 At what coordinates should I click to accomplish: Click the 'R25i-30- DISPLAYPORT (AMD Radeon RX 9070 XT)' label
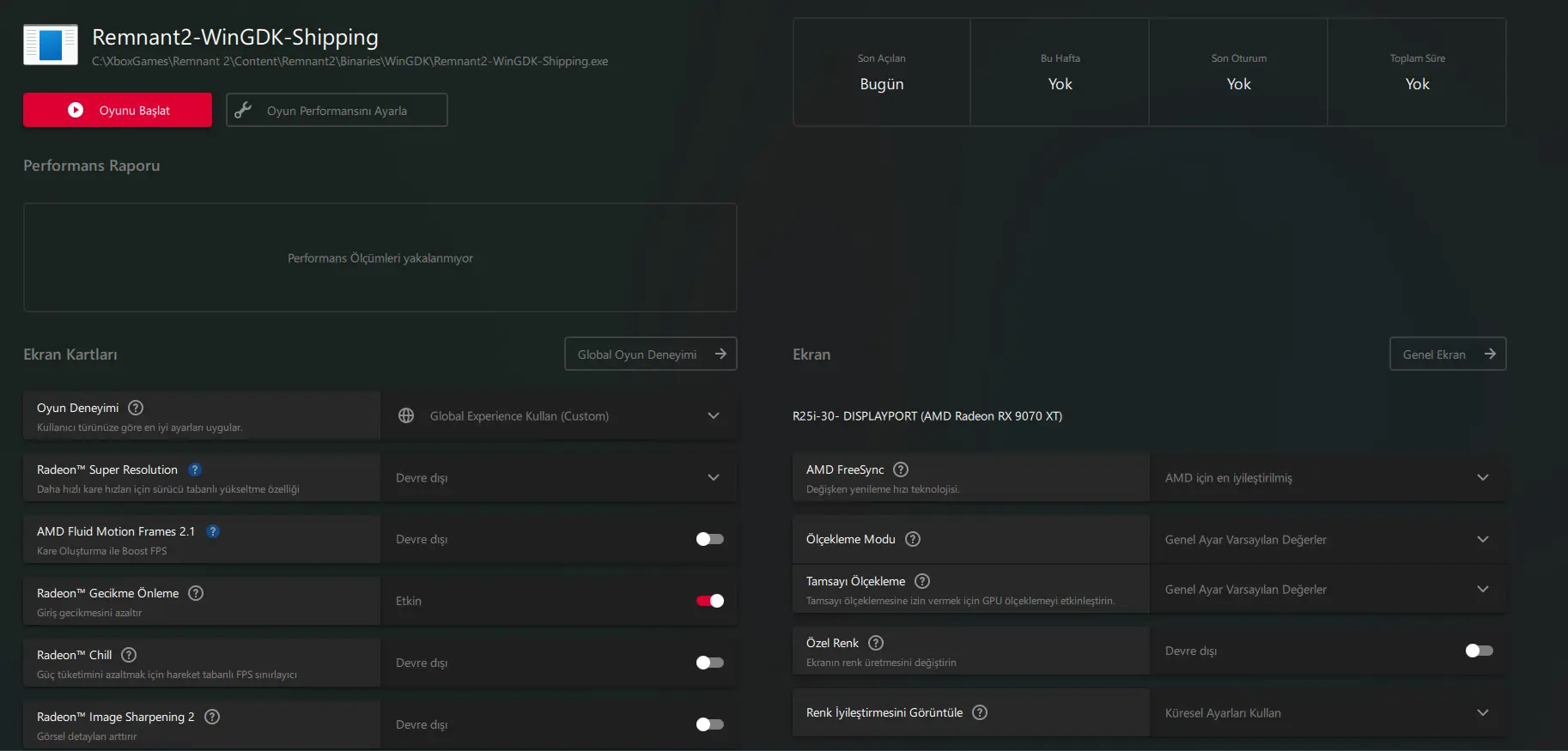pos(927,416)
